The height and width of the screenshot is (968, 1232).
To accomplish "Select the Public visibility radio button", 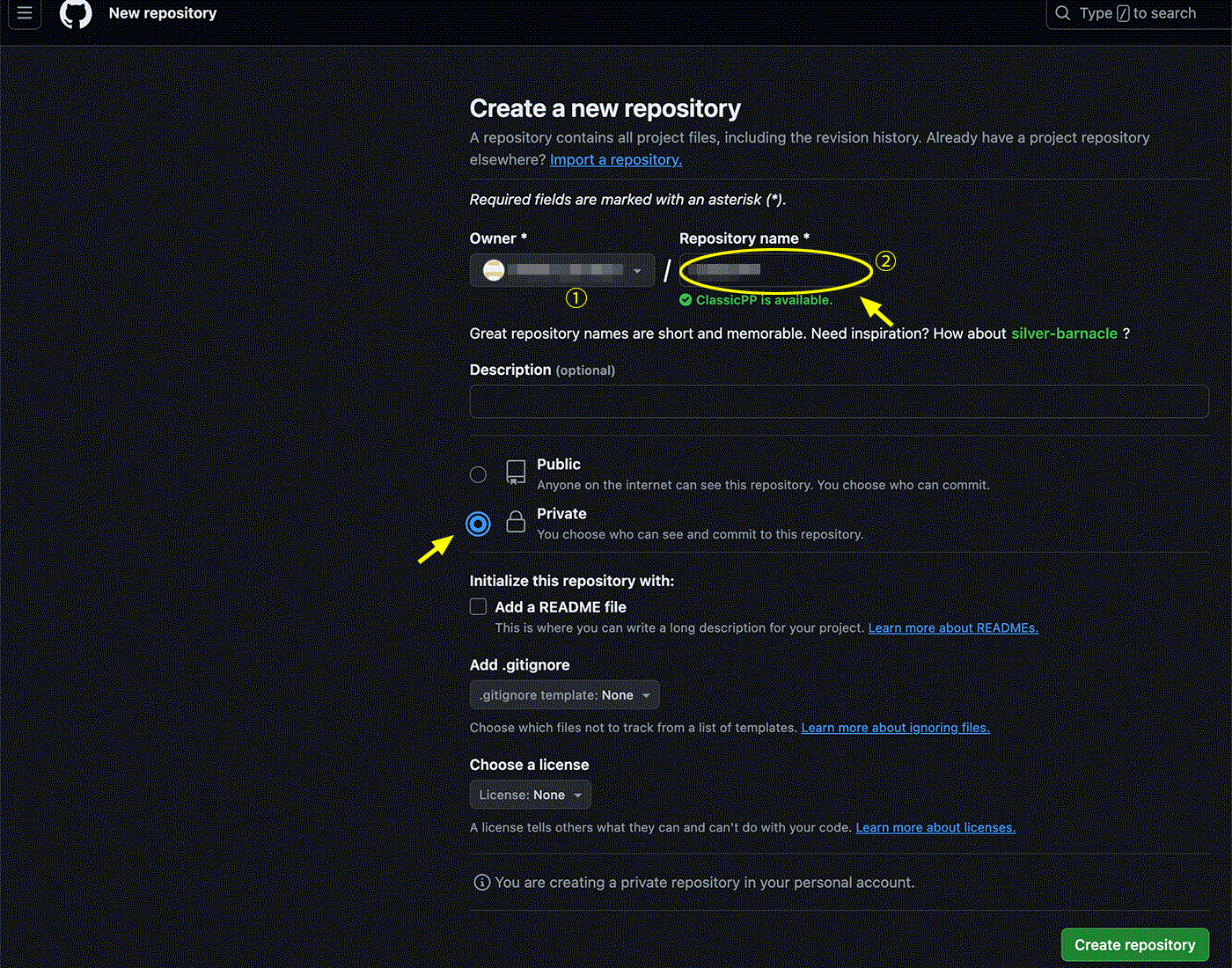I will 478,474.
